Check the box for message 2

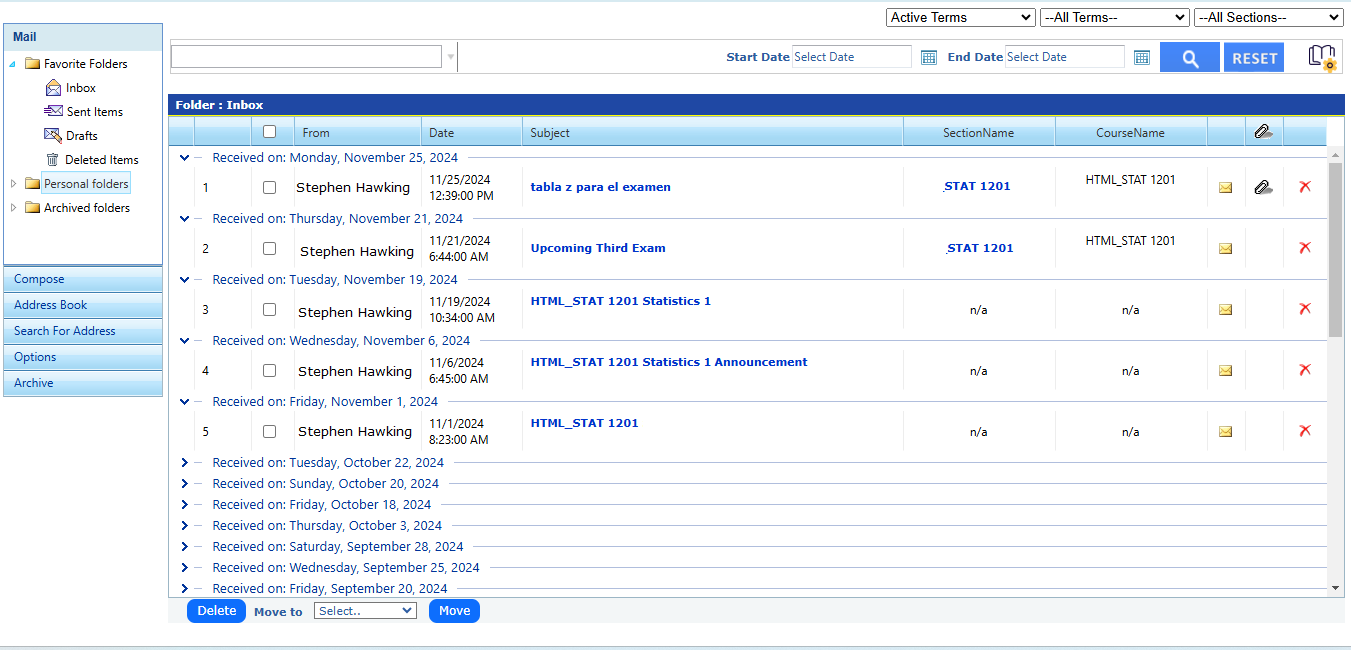(x=269, y=248)
